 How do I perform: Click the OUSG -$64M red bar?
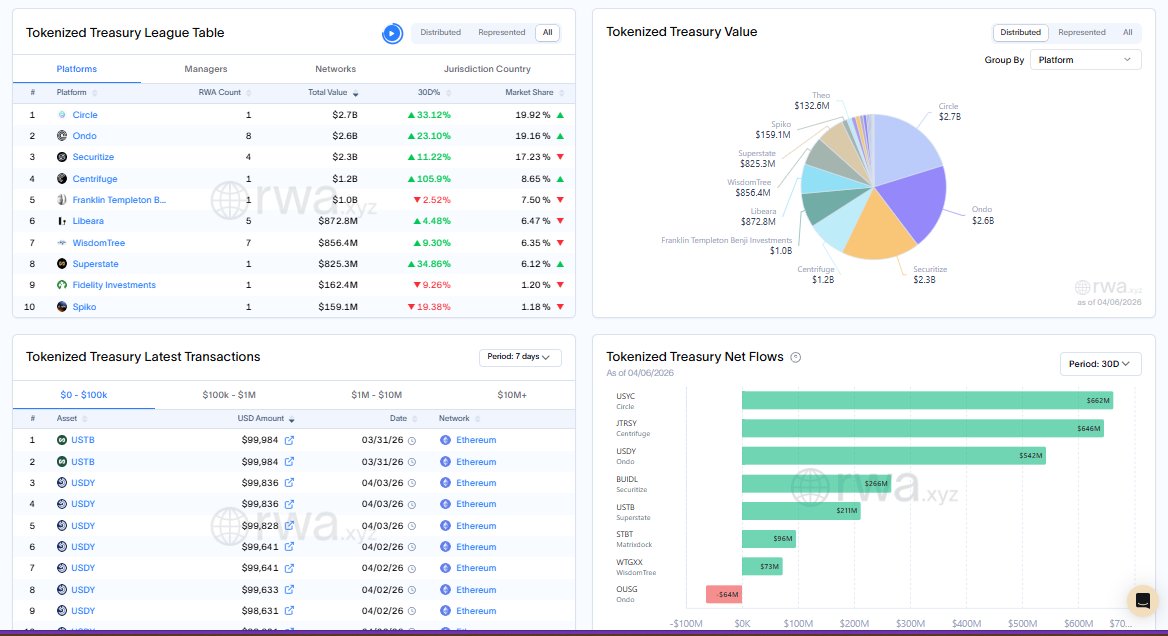724,594
